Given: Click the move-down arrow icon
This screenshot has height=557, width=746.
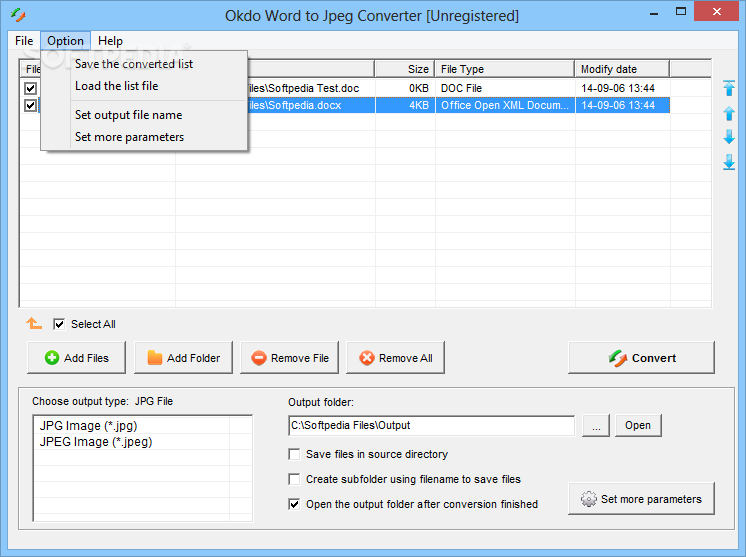Looking at the screenshot, I should pyautogui.click(x=729, y=137).
